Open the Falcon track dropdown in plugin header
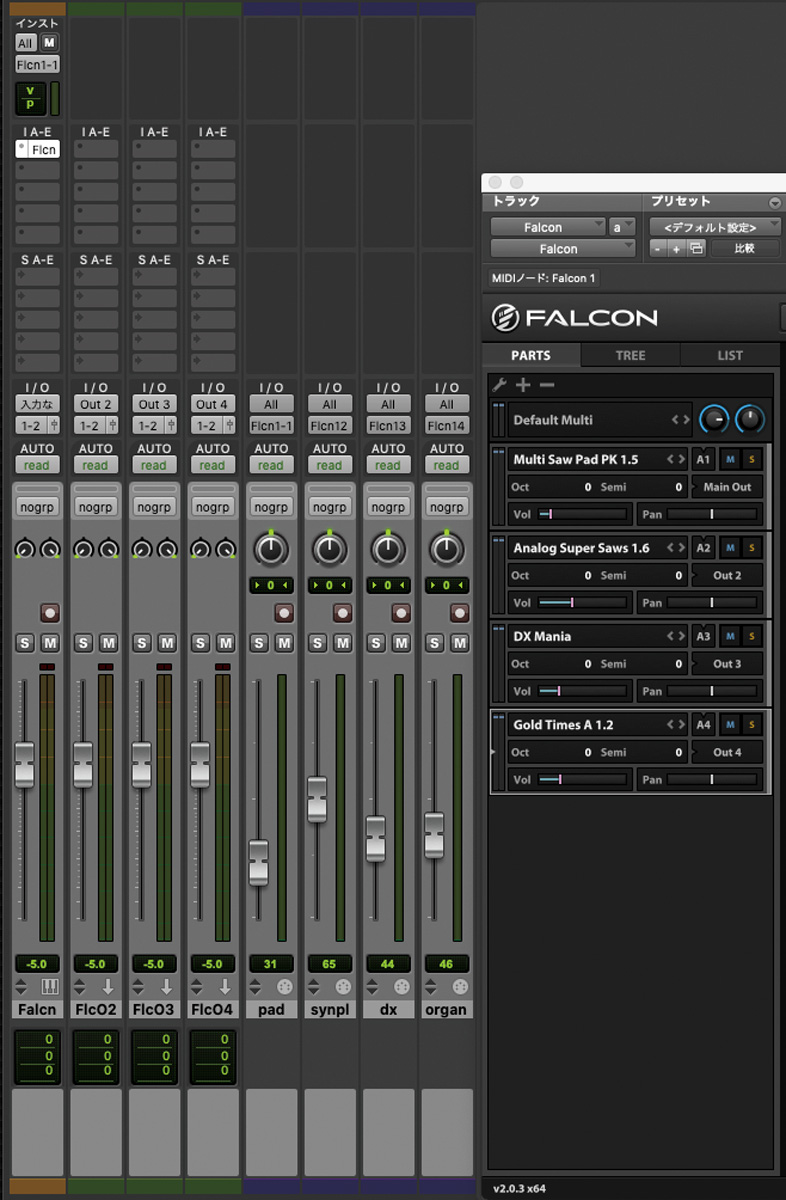This screenshot has width=786, height=1200. pyautogui.click(x=548, y=227)
